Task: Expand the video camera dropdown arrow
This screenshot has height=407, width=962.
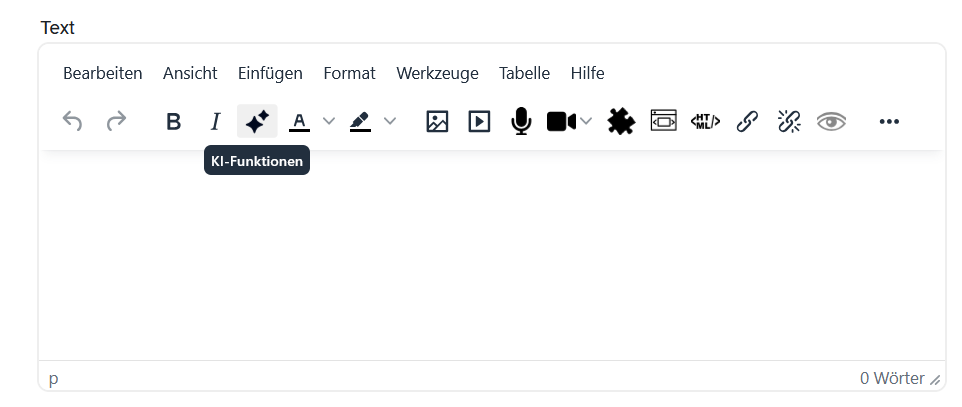Action: coord(586,122)
